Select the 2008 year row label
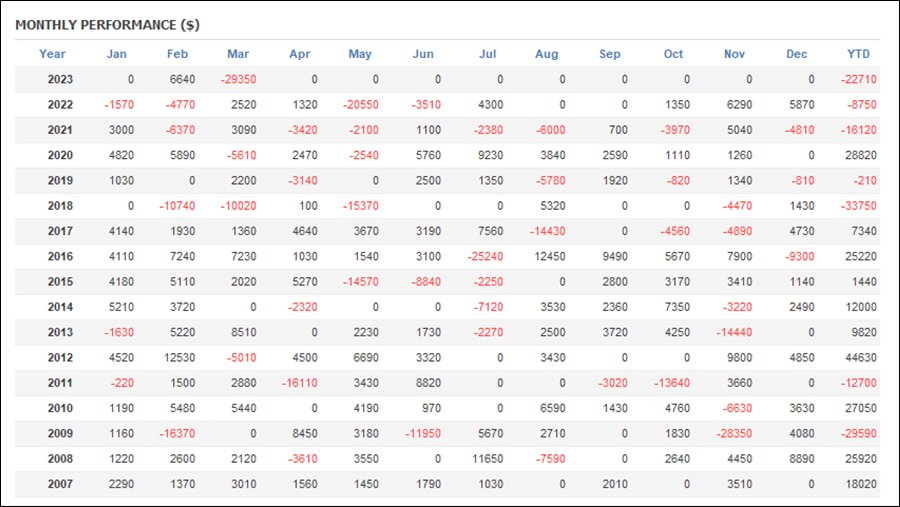 [60, 458]
